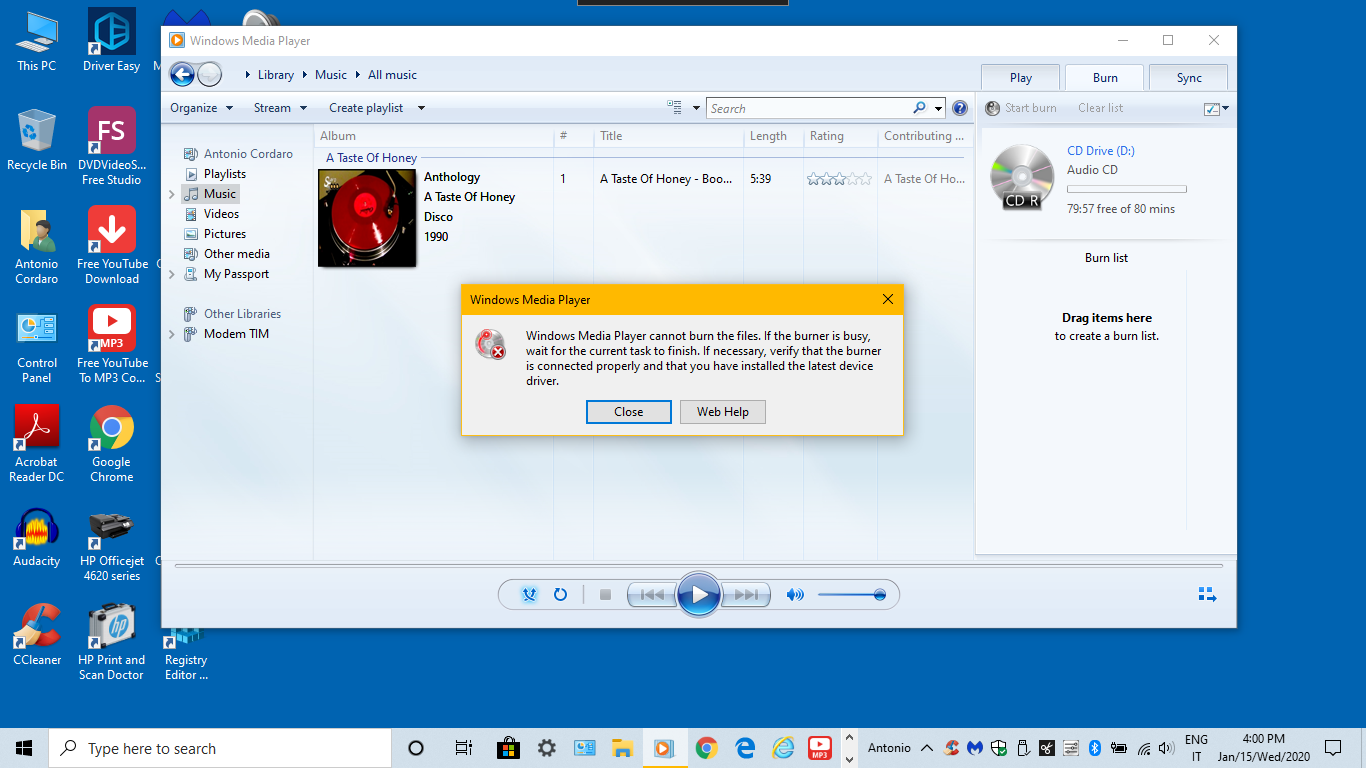Screen dimensions: 1366x768
Task: Adjust the volume slider
Action: coord(851,594)
